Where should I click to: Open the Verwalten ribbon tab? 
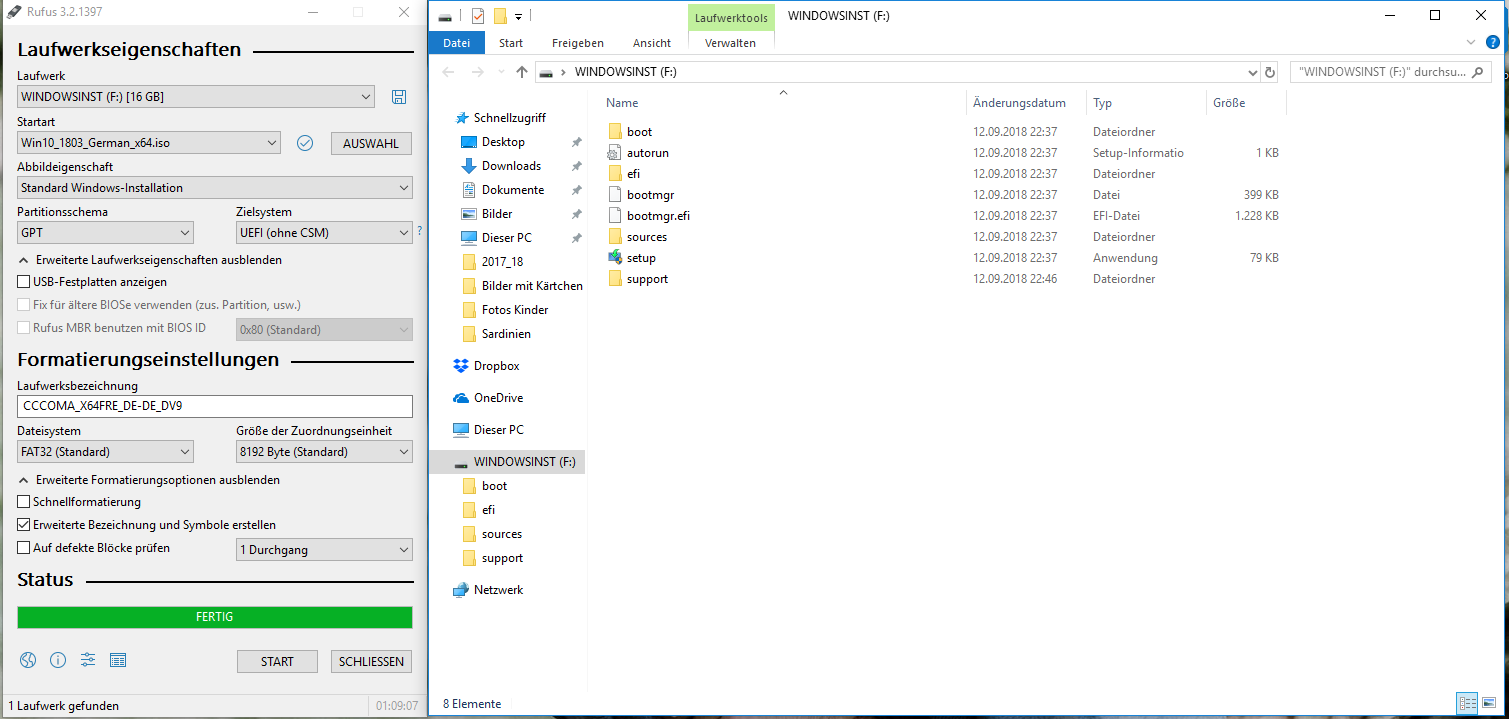731,43
